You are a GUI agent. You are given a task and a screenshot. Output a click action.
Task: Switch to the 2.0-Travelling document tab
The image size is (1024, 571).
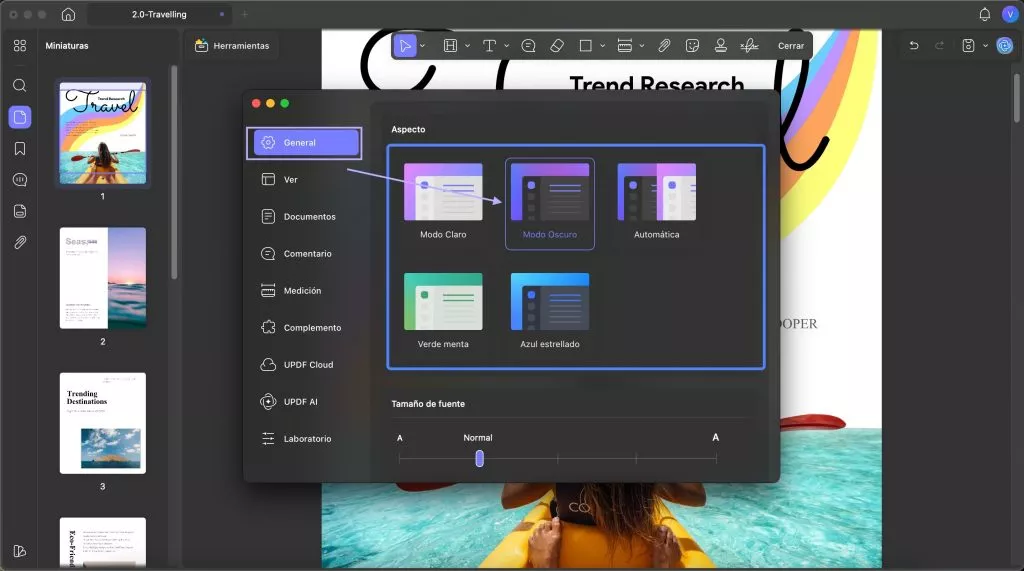point(159,14)
